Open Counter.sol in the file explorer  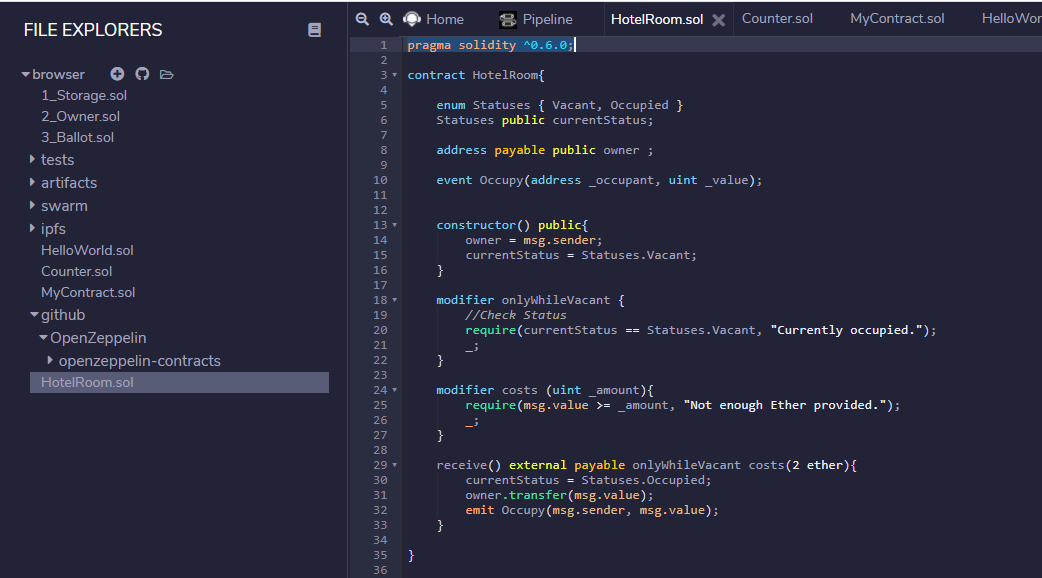76,271
